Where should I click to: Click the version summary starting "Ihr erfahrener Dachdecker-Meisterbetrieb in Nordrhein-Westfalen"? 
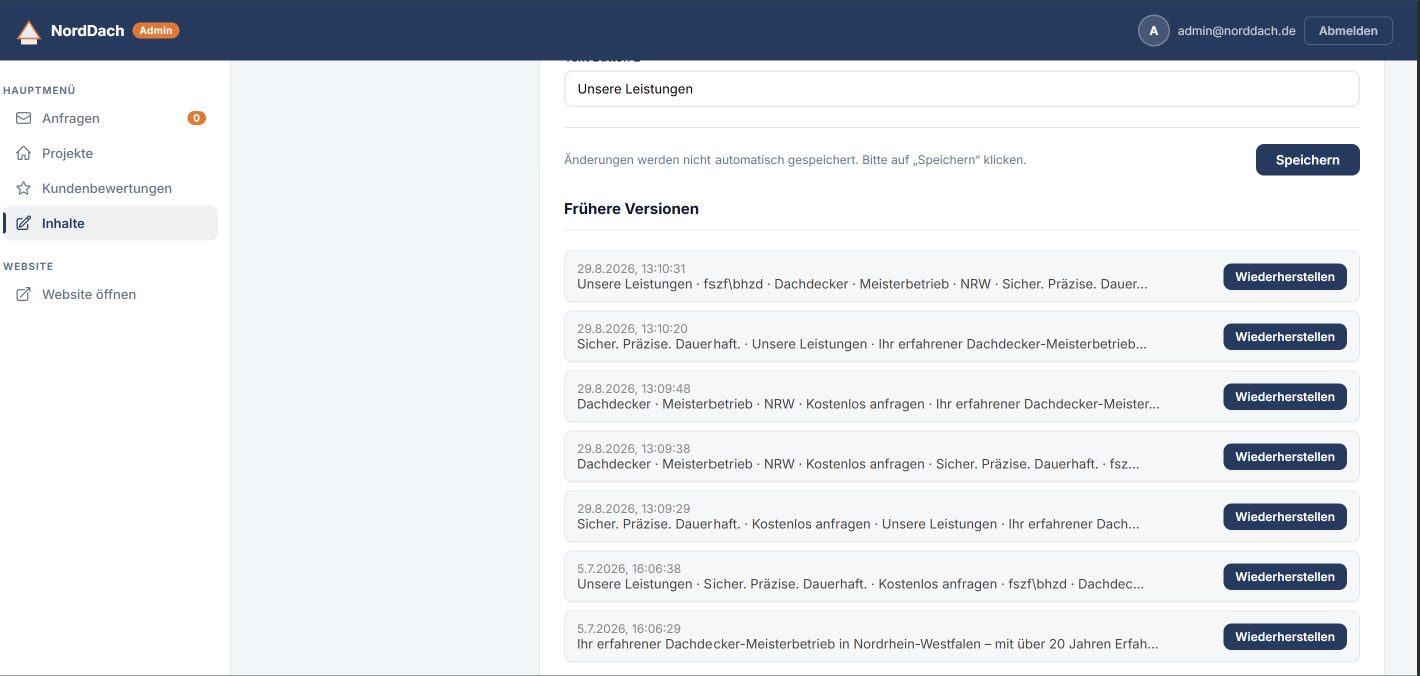point(868,644)
